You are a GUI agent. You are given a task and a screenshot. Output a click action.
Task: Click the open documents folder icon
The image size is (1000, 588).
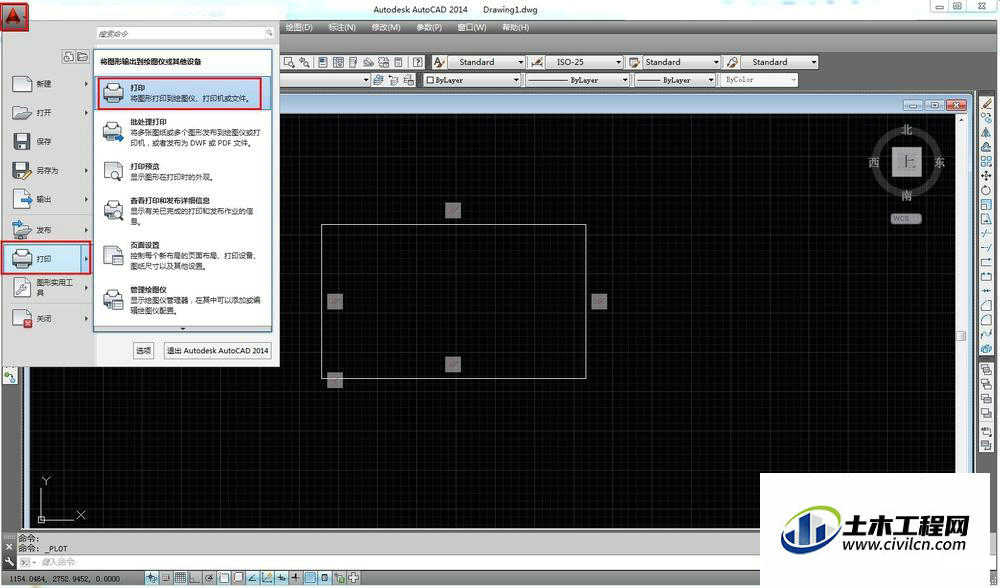point(82,57)
